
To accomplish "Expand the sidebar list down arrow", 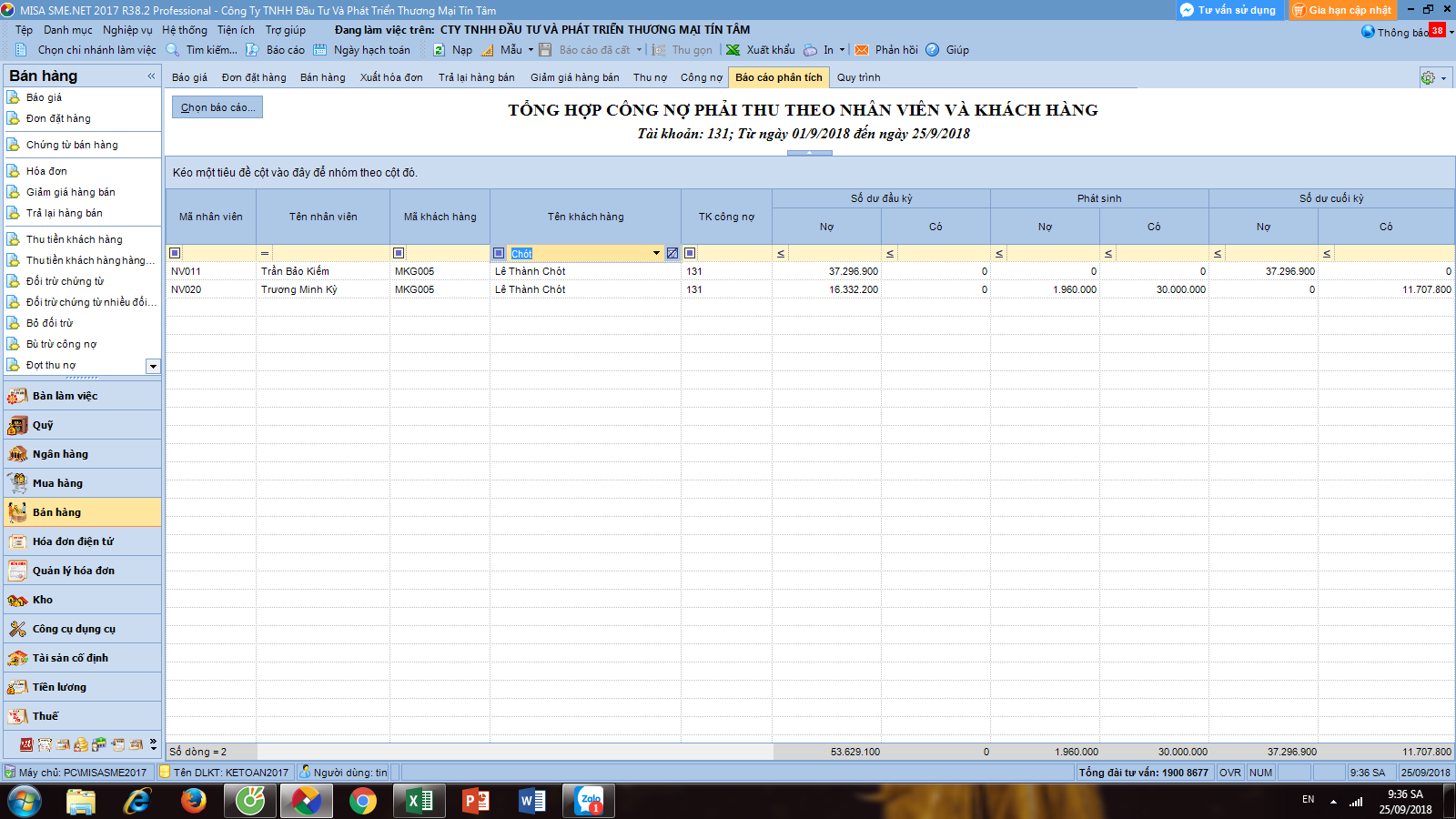I will tap(153, 366).
